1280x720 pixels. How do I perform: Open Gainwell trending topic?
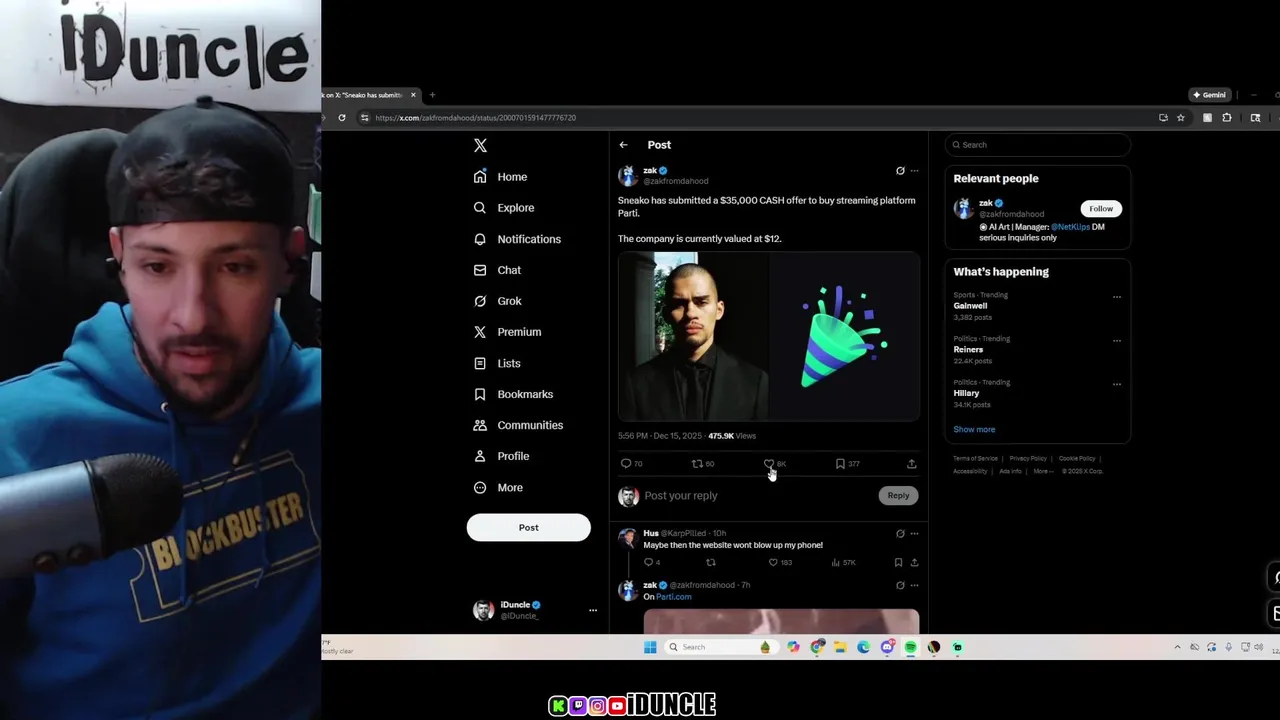click(x=971, y=306)
